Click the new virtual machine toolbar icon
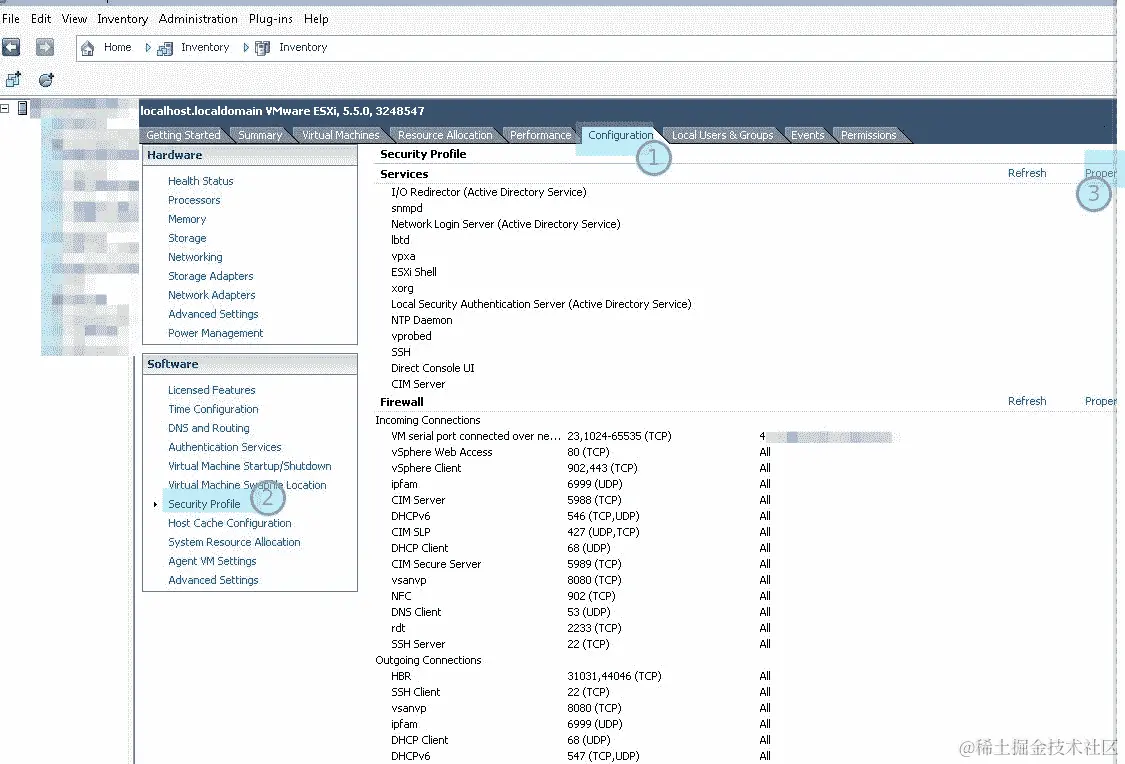Screen dimensions: 1125x764 click(14, 80)
